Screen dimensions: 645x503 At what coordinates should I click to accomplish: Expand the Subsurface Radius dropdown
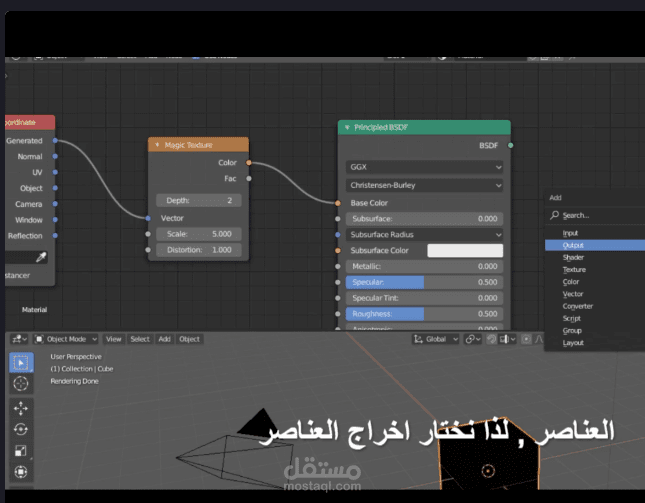tap(425, 234)
